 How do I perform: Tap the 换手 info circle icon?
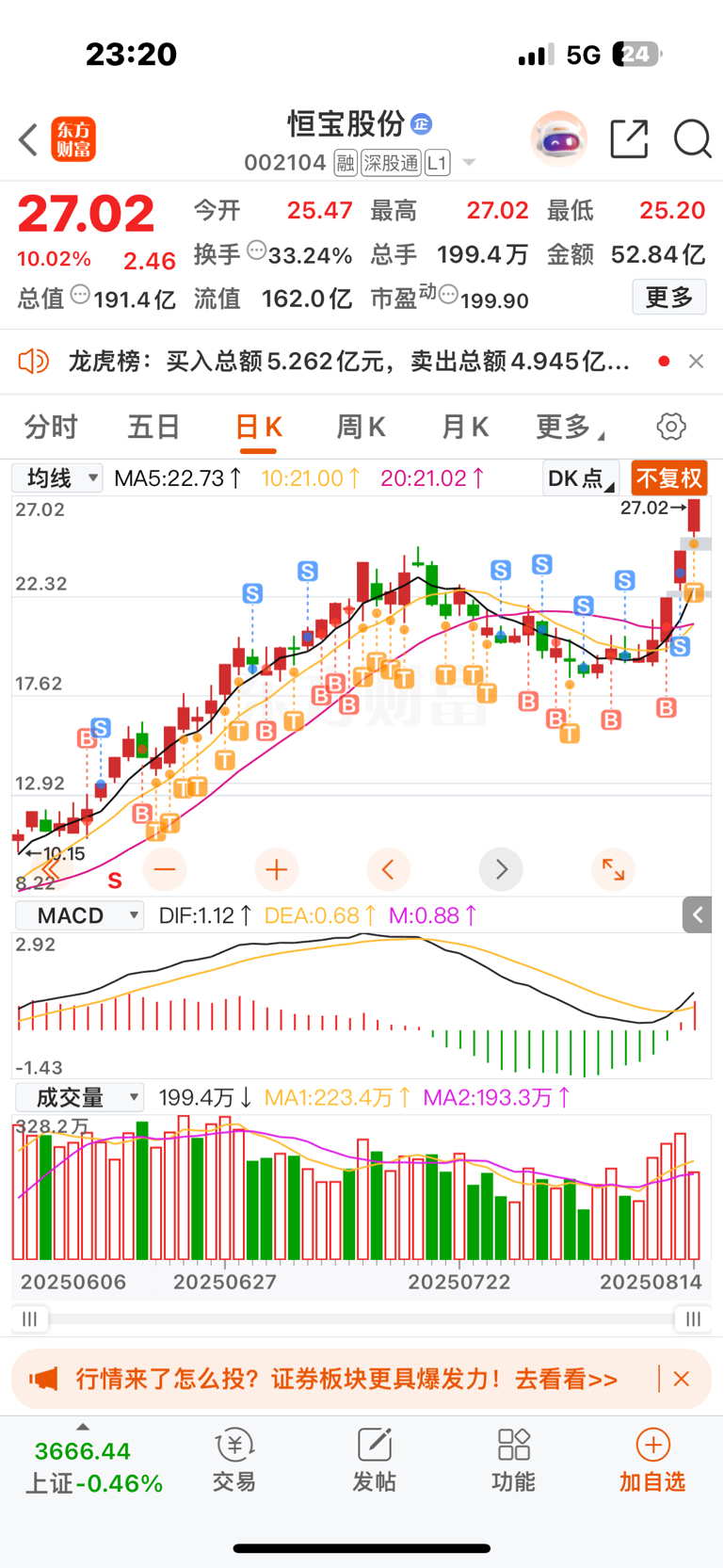pyautogui.click(x=257, y=251)
